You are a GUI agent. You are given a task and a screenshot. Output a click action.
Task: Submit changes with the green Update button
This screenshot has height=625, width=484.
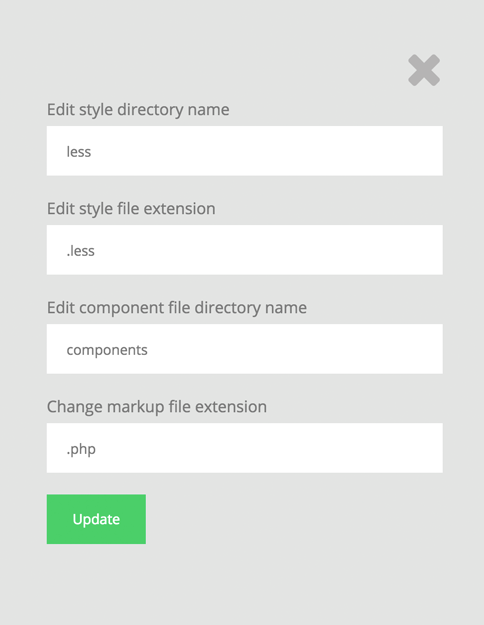click(x=96, y=519)
